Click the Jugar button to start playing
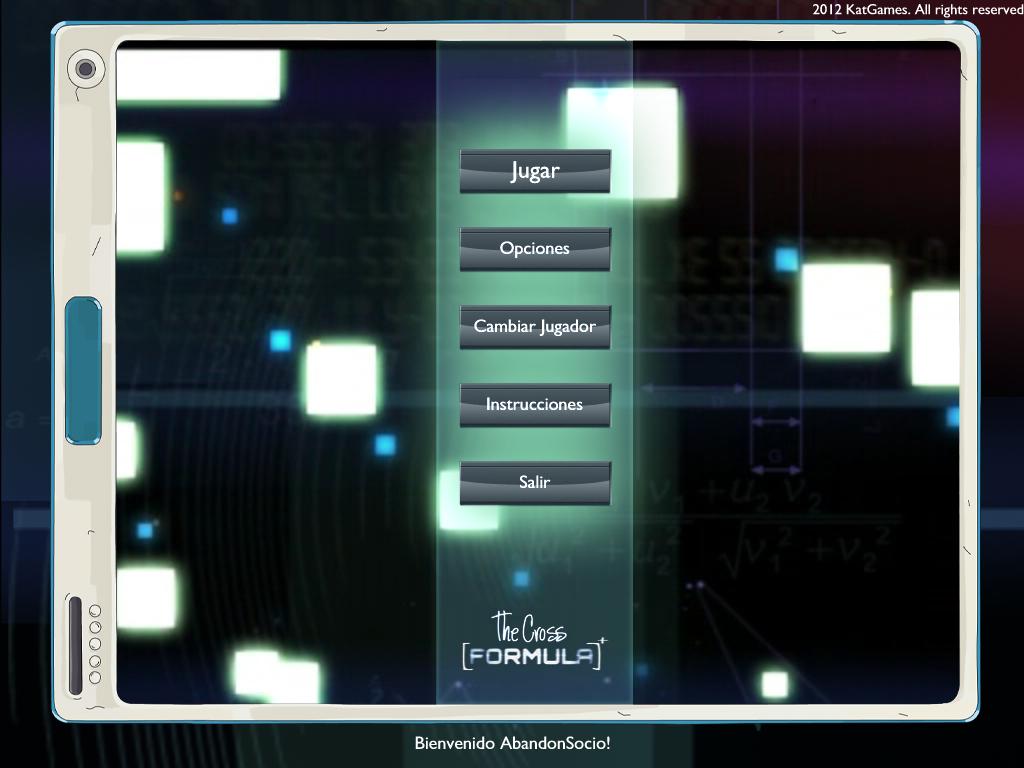 [x=535, y=171]
